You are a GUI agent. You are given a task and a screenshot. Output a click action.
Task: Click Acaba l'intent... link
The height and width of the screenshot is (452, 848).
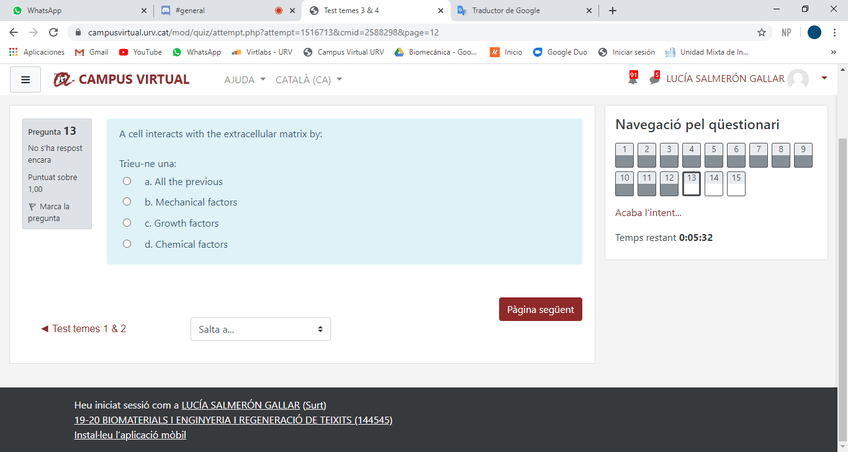[648, 213]
